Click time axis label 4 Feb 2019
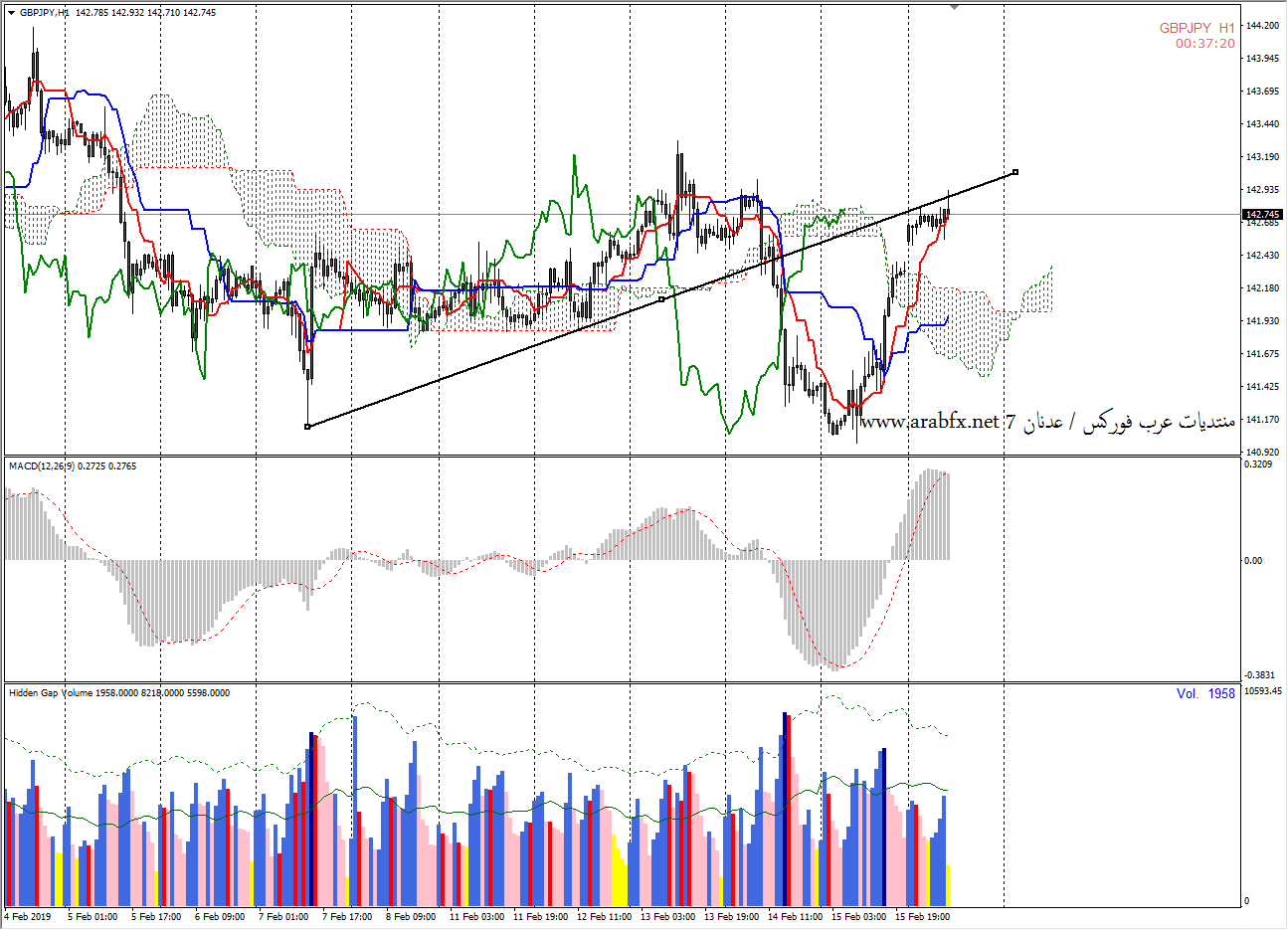The height and width of the screenshot is (930, 1288). 28,917
